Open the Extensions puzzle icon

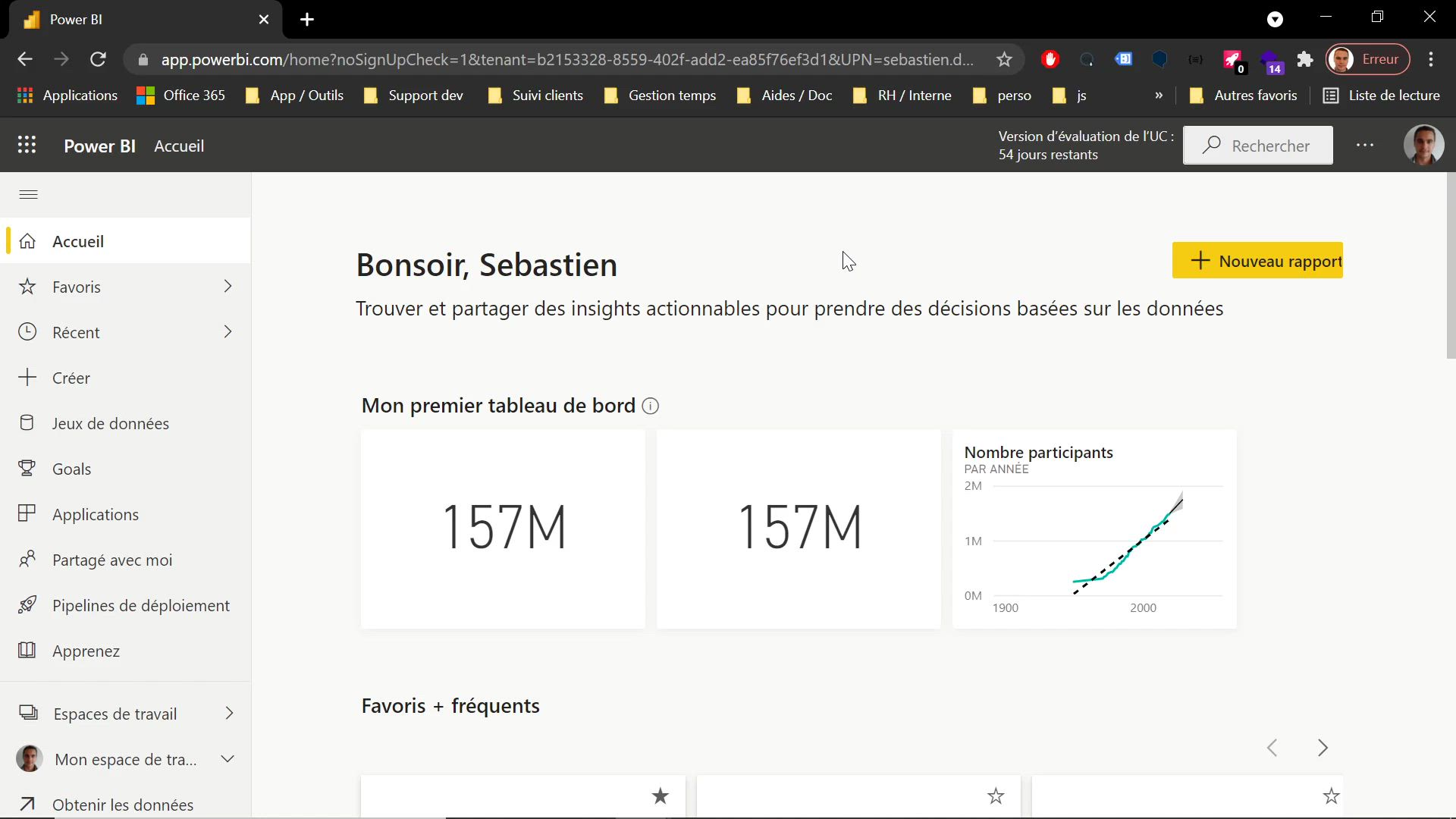1305,59
